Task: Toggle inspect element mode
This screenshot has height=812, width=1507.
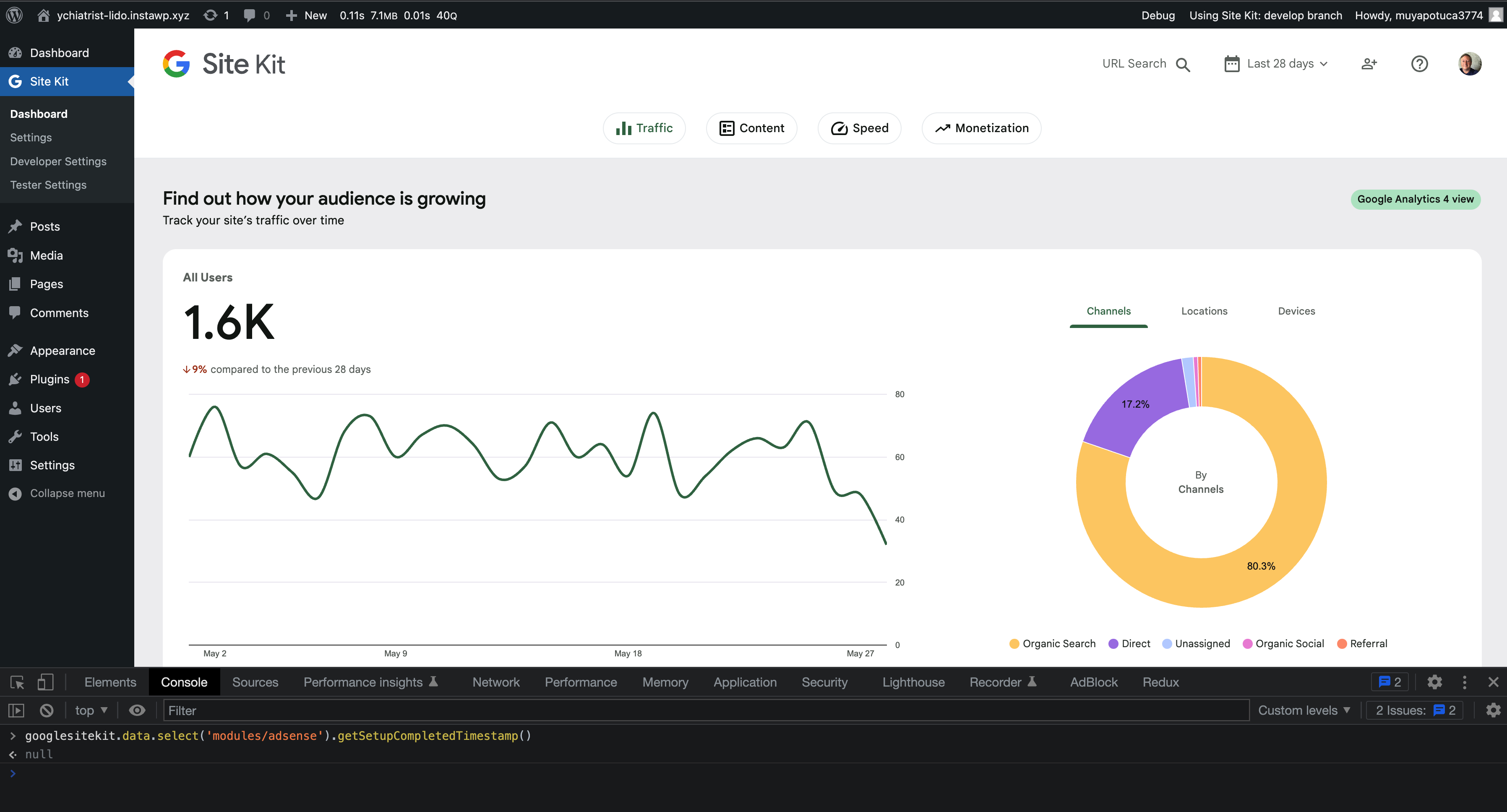Action: [x=17, y=682]
